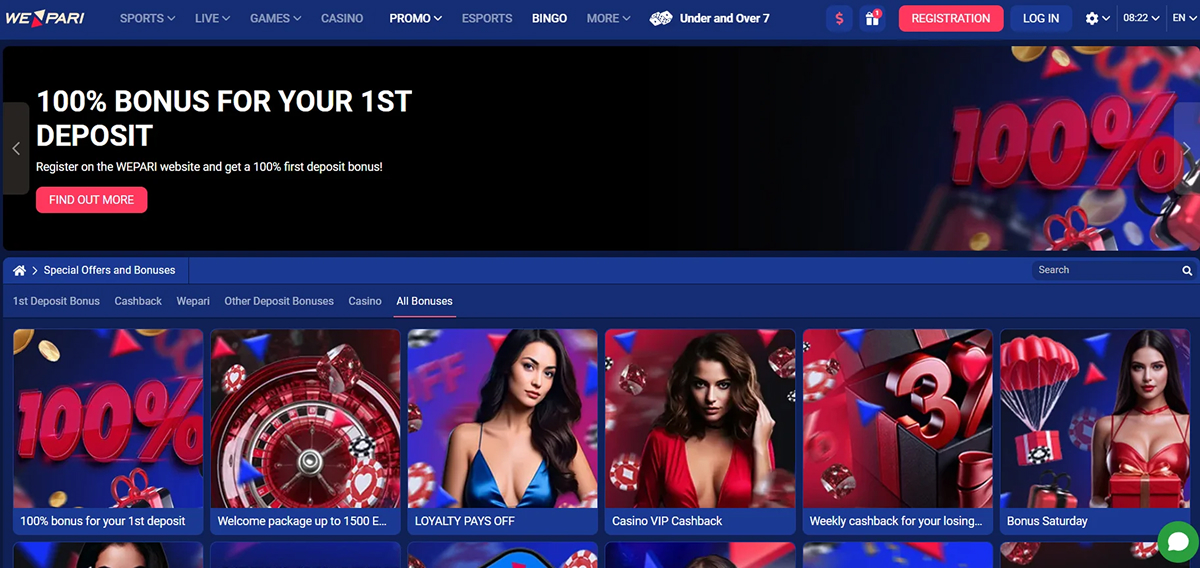Viewport: 1200px width, 568px height.
Task: Click the search magnifier icon
Action: pyautogui.click(x=1187, y=271)
